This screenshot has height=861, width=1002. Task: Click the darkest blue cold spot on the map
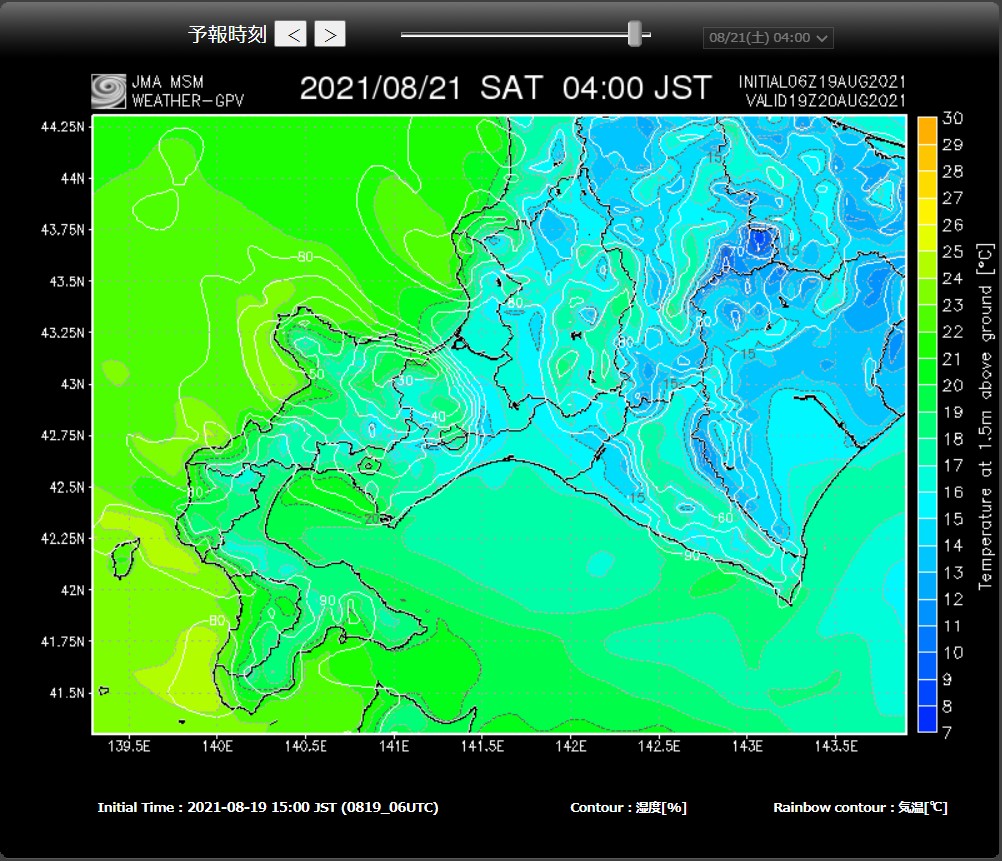pyautogui.click(x=759, y=240)
